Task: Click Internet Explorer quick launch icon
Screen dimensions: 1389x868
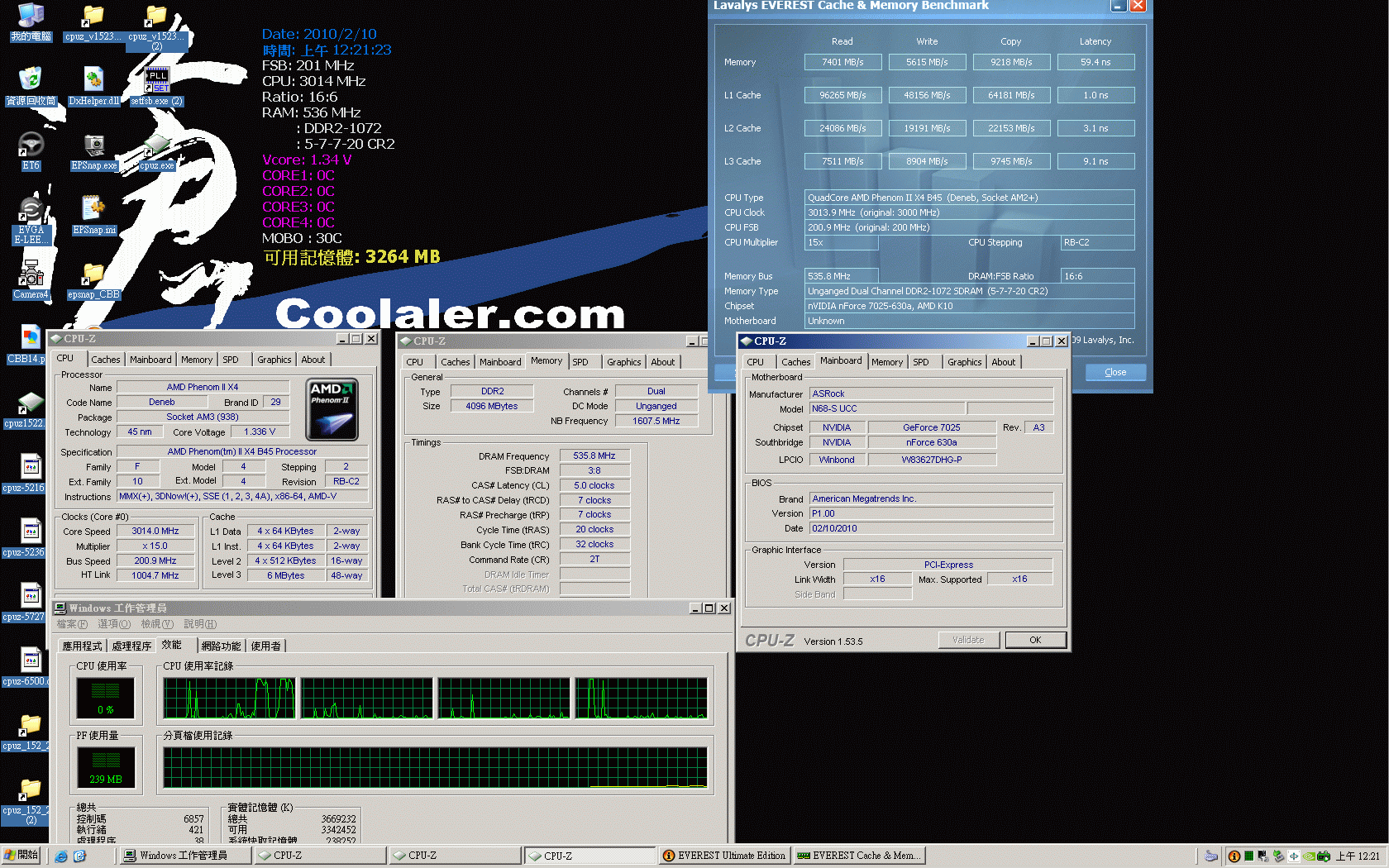Action: tap(61, 856)
